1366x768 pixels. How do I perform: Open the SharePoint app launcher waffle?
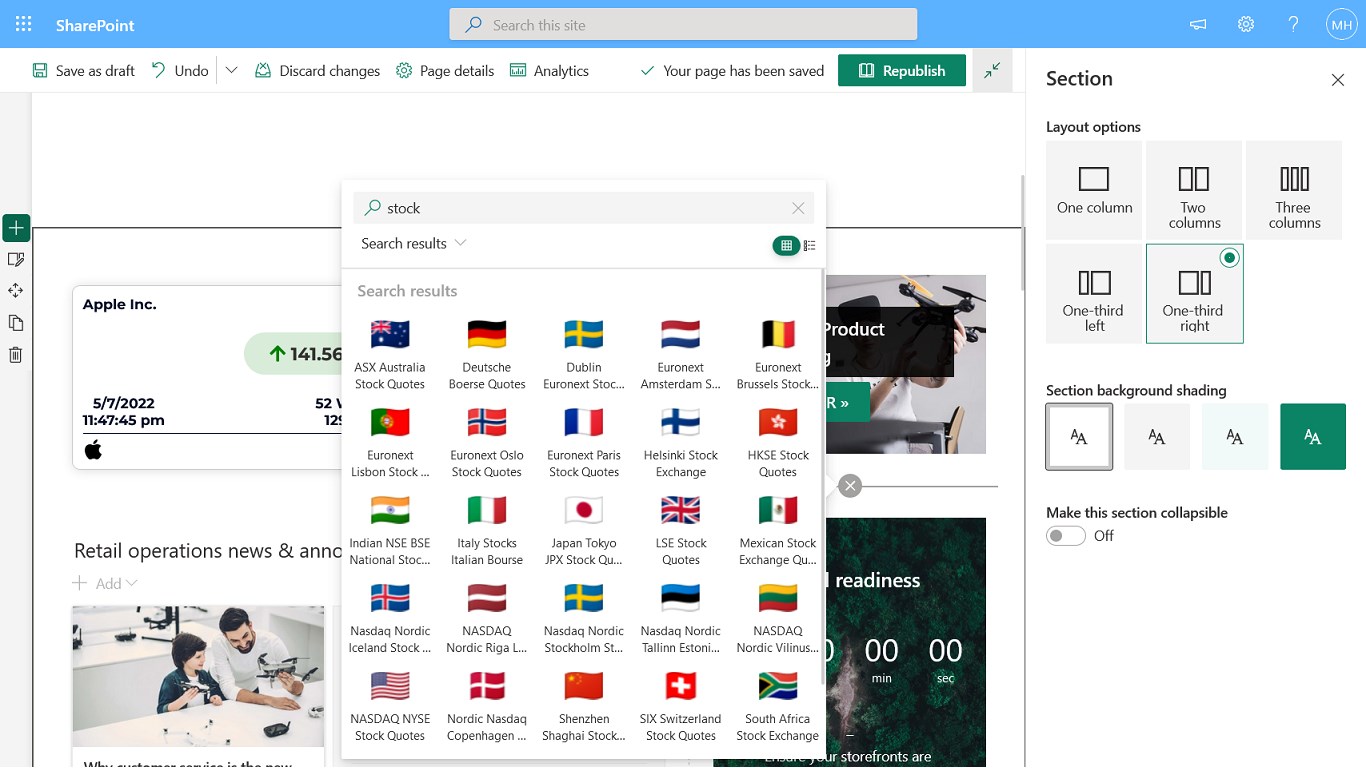[x=24, y=24]
